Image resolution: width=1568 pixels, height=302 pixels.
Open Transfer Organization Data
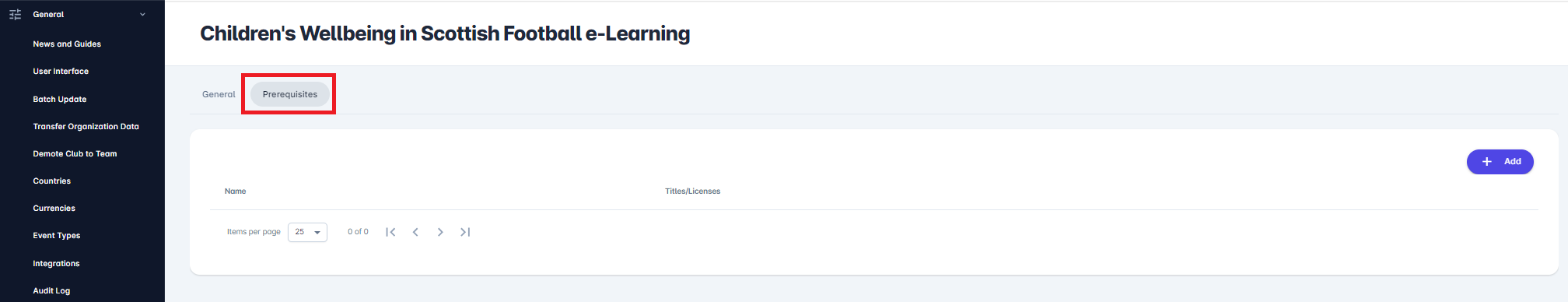pos(86,126)
